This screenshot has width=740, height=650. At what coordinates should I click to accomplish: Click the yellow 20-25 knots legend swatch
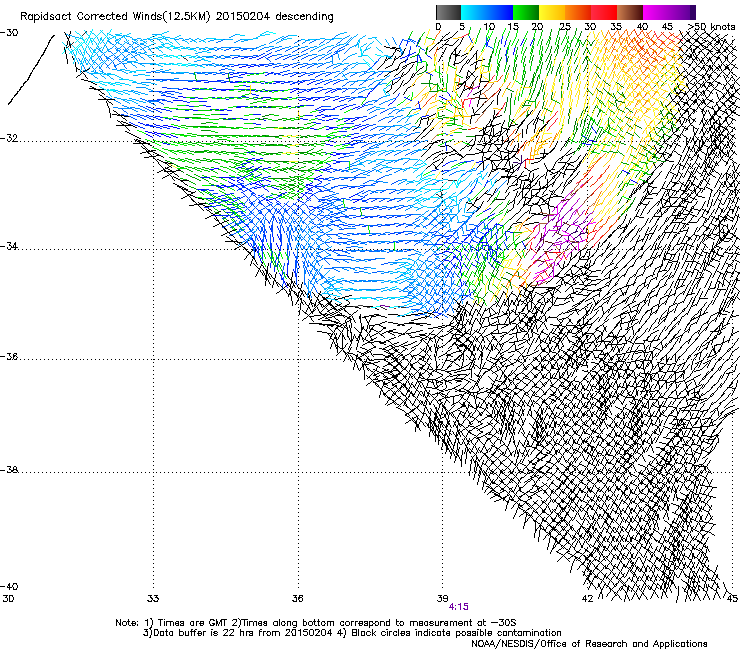(x=552, y=12)
